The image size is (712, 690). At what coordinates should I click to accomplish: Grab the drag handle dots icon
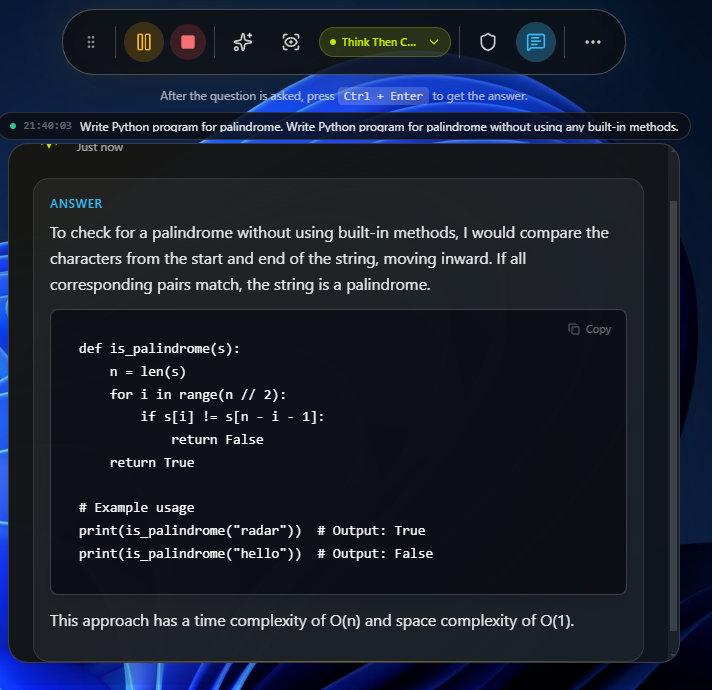coord(91,42)
